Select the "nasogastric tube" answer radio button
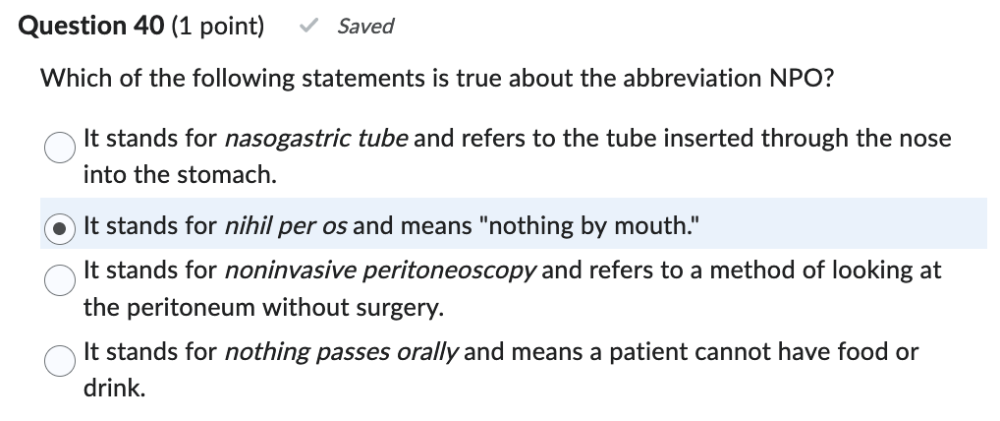1000x421 pixels. click(60, 148)
